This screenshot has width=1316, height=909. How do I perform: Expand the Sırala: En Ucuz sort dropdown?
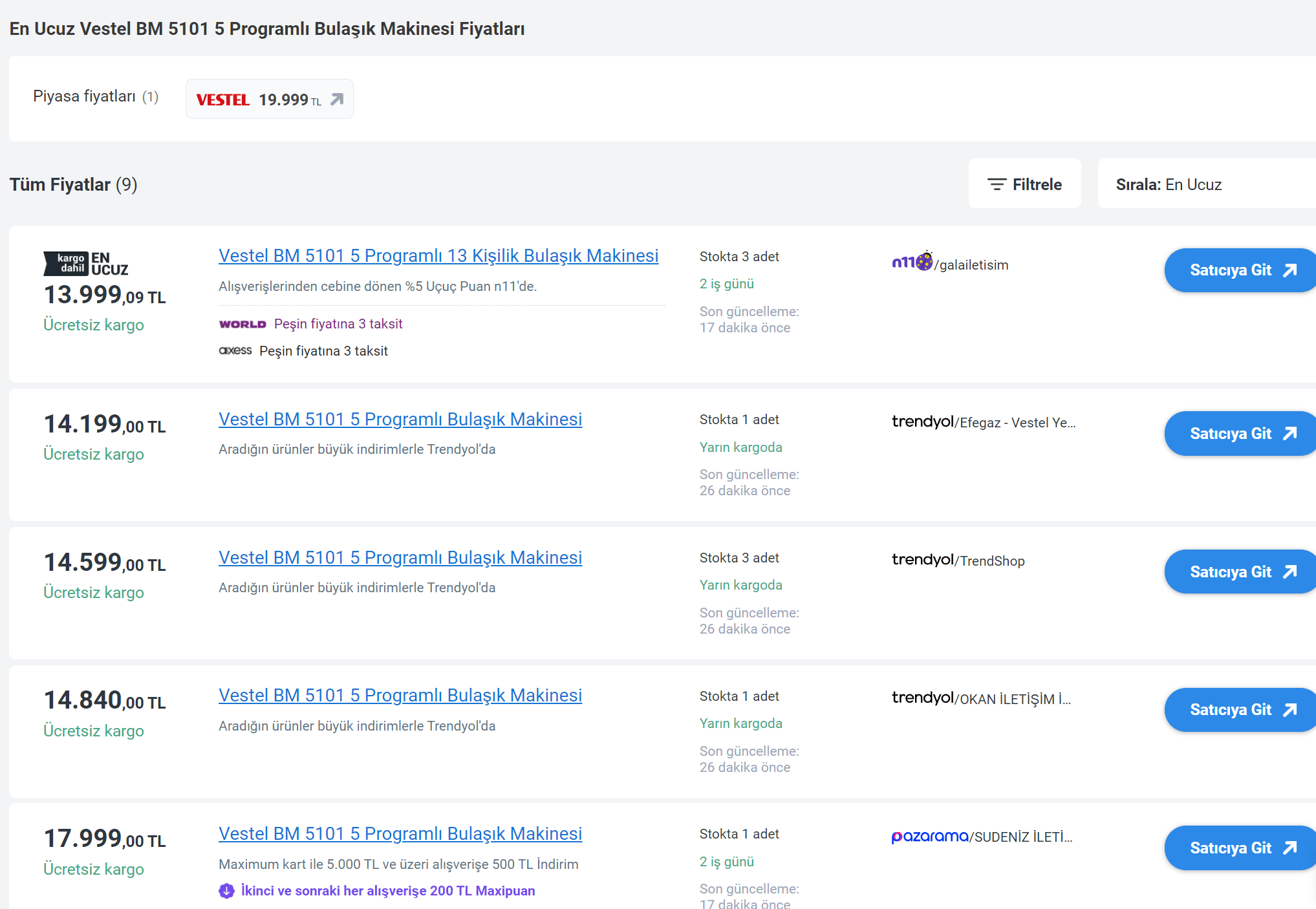(1207, 184)
